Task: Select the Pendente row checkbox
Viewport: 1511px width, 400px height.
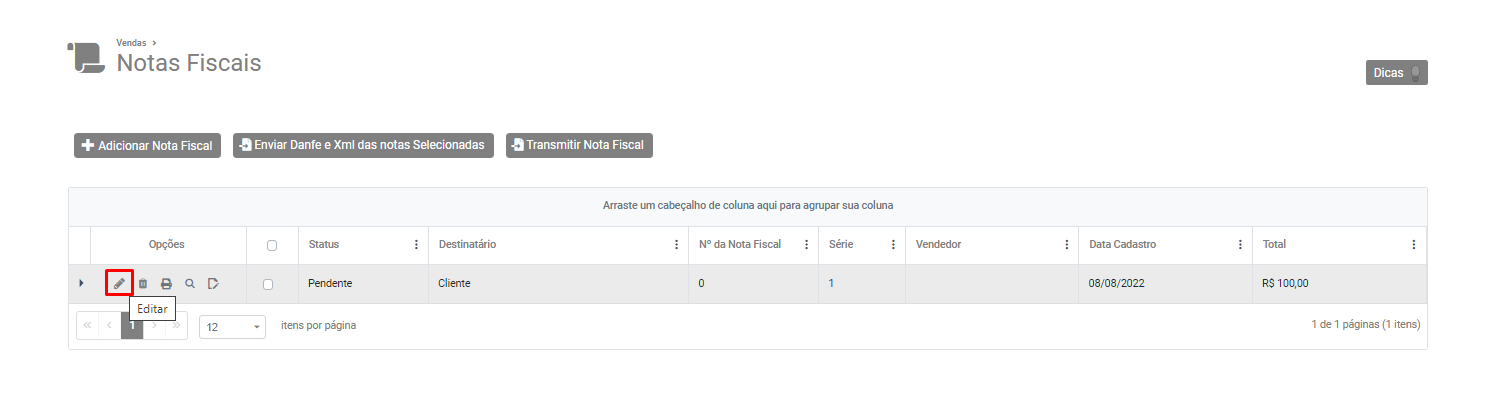Action: click(x=268, y=284)
